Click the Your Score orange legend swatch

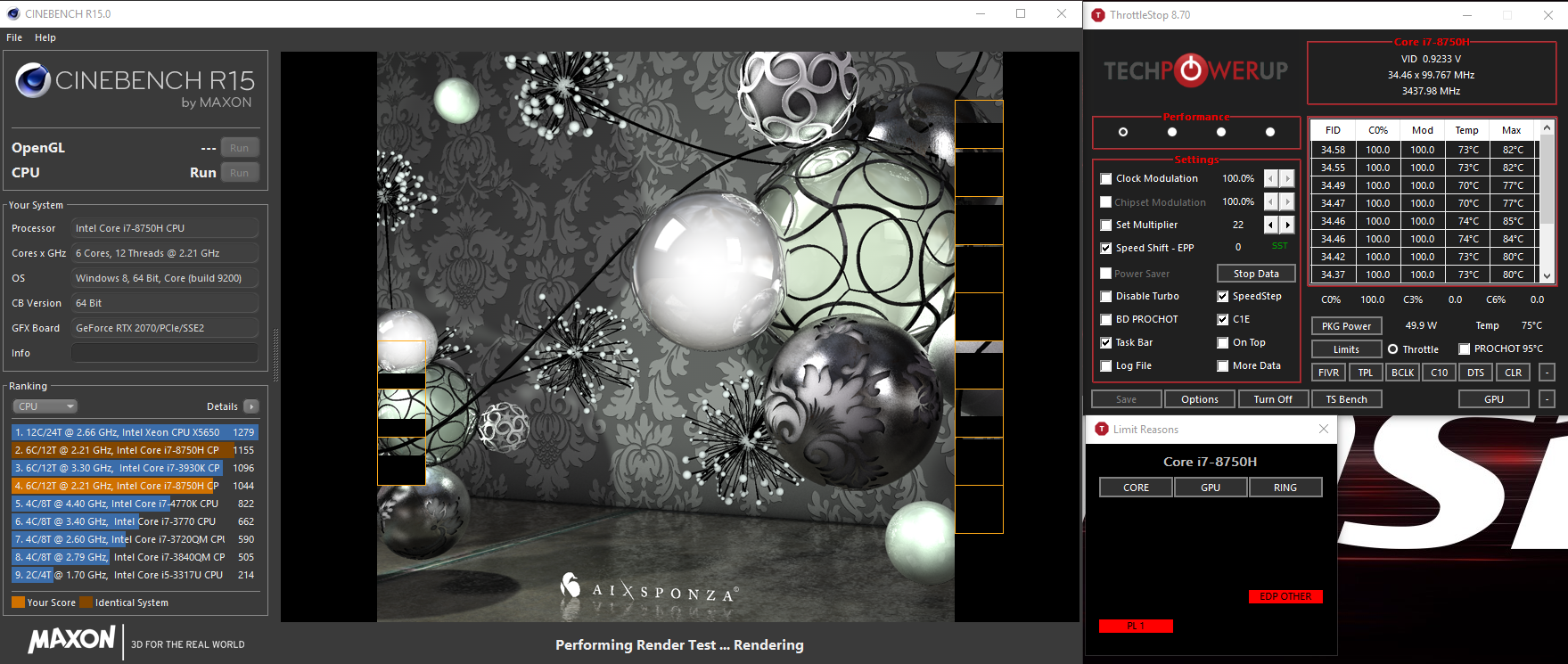coord(18,603)
